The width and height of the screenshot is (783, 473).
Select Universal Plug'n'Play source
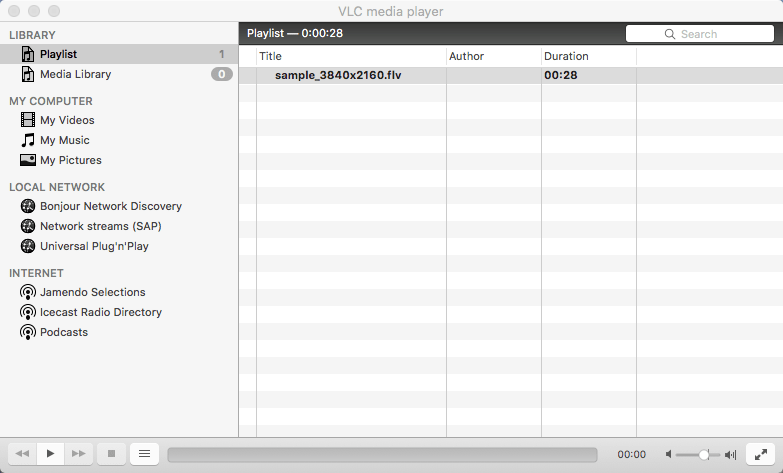point(94,246)
